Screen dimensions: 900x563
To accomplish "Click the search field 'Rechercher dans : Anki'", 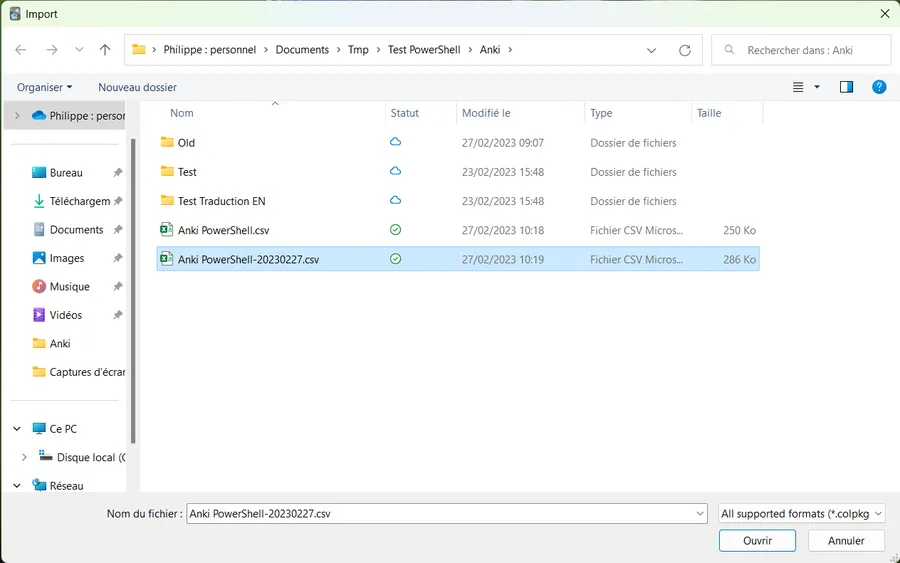I will 801,50.
